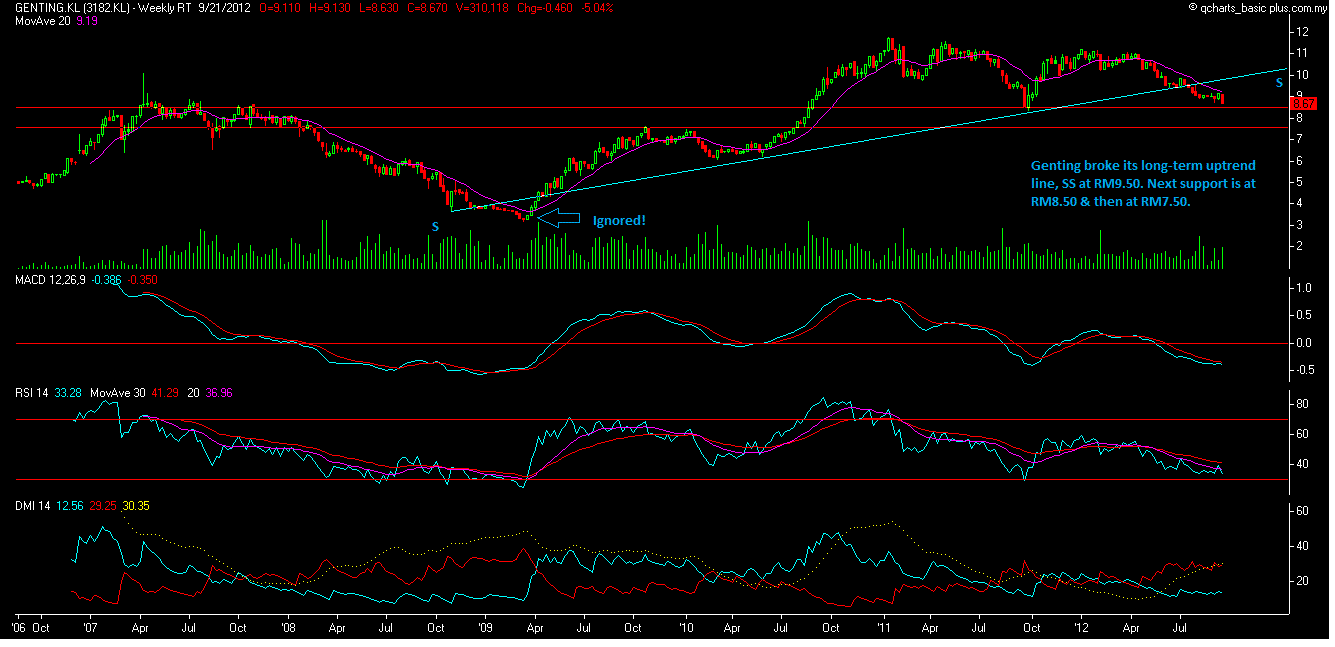Click the red 8.67 current price tag
The image size is (1335, 647).
pyautogui.click(x=1303, y=103)
